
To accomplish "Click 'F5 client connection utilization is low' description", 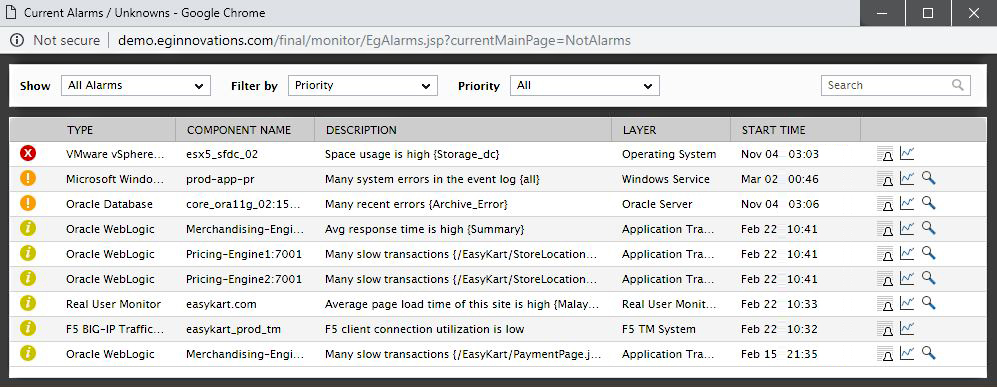I will click(425, 329).
